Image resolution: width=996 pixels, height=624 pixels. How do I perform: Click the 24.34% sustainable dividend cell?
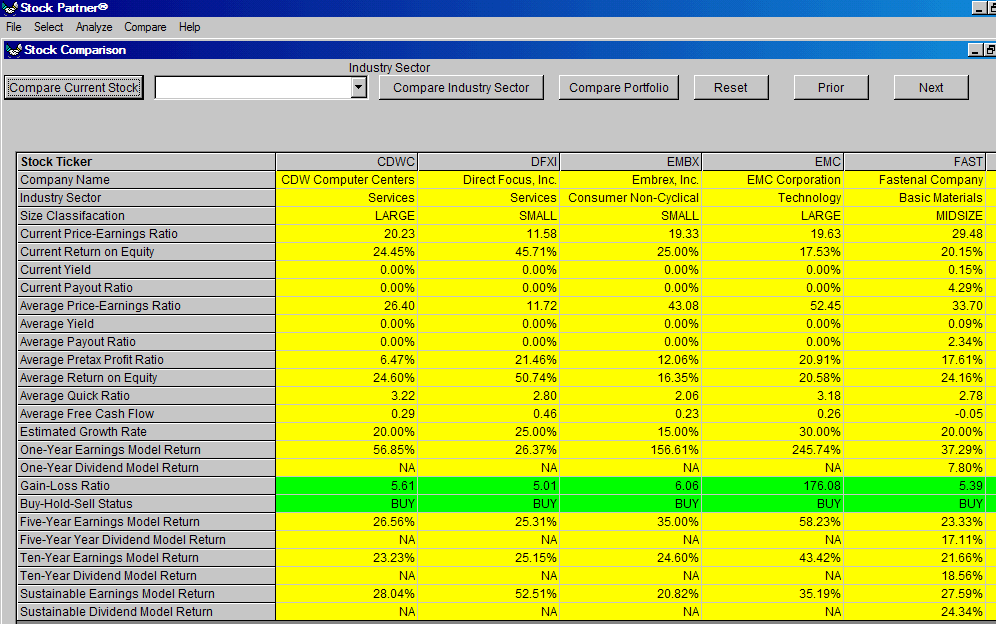pos(915,612)
